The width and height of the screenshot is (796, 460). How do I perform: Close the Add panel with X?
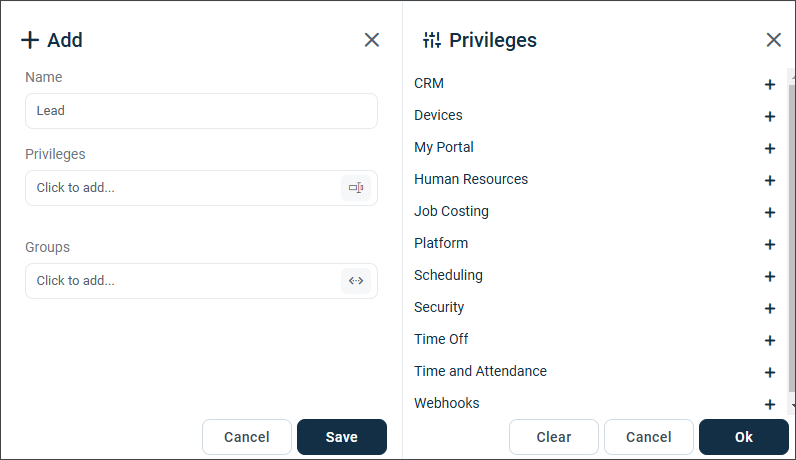pos(372,40)
